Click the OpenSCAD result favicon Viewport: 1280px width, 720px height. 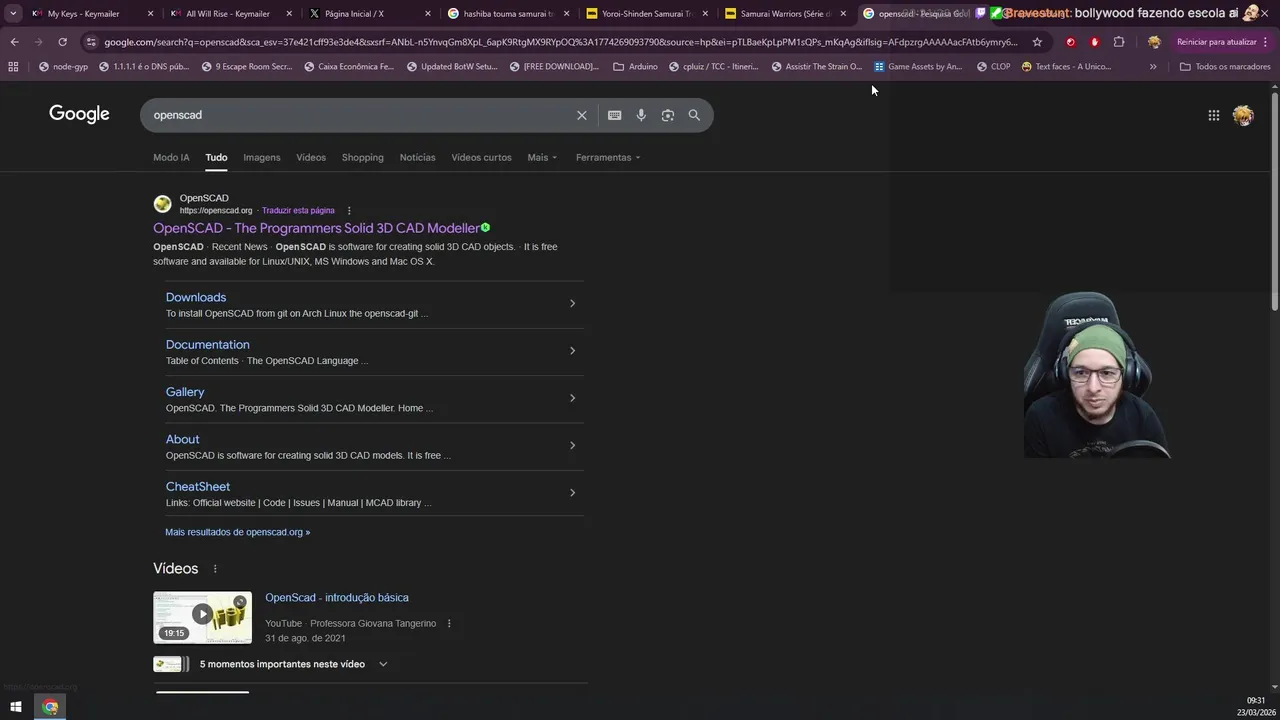pos(162,204)
